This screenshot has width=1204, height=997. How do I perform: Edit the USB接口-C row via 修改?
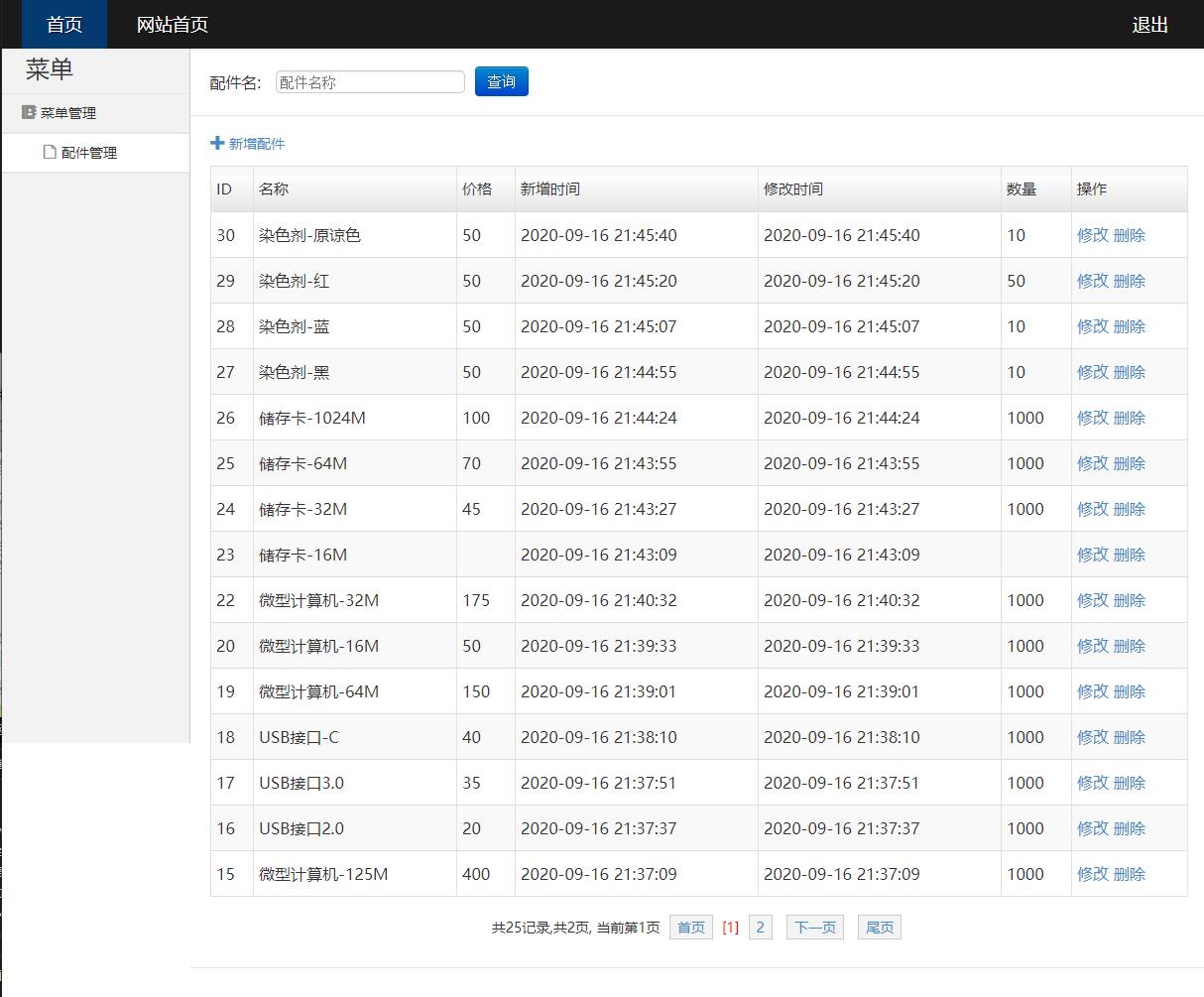[x=1092, y=737]
